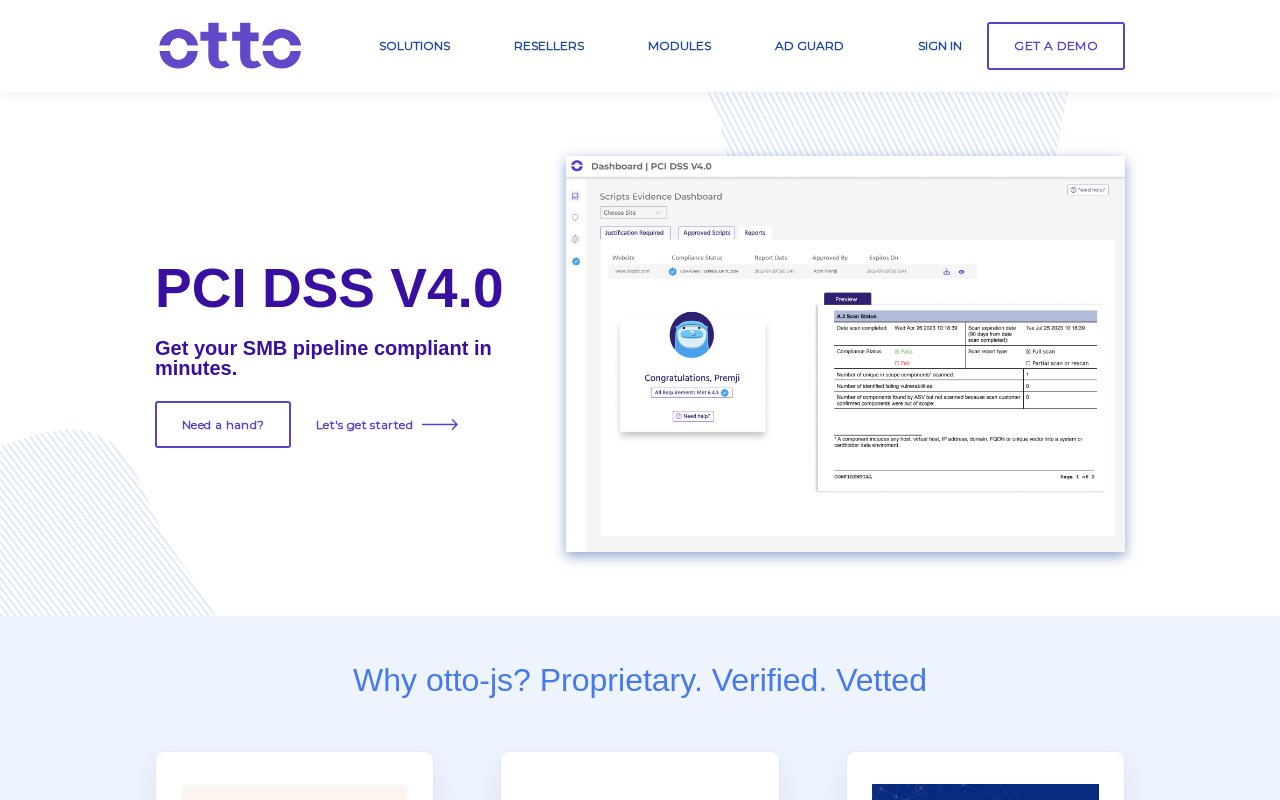1280x800 pixels.
Task: Click the otto logo
Action: point(230,46)
